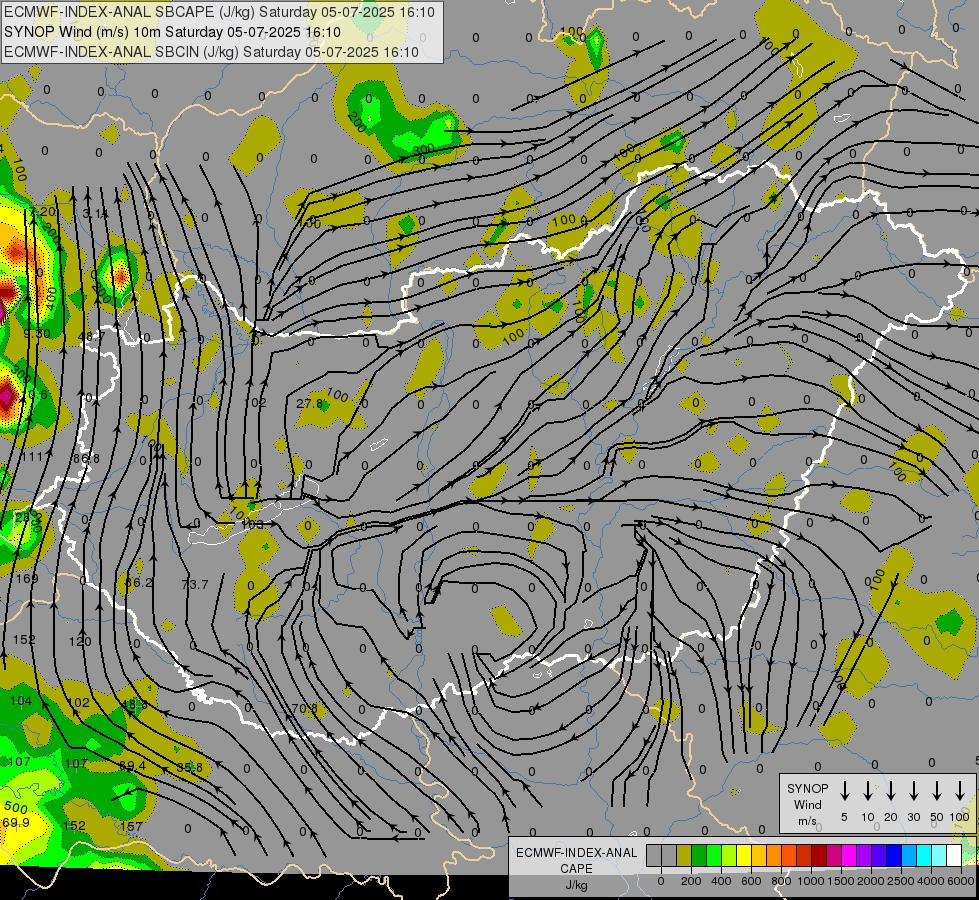Click the 'CAPE' label in the legend

tap(576, 869)
